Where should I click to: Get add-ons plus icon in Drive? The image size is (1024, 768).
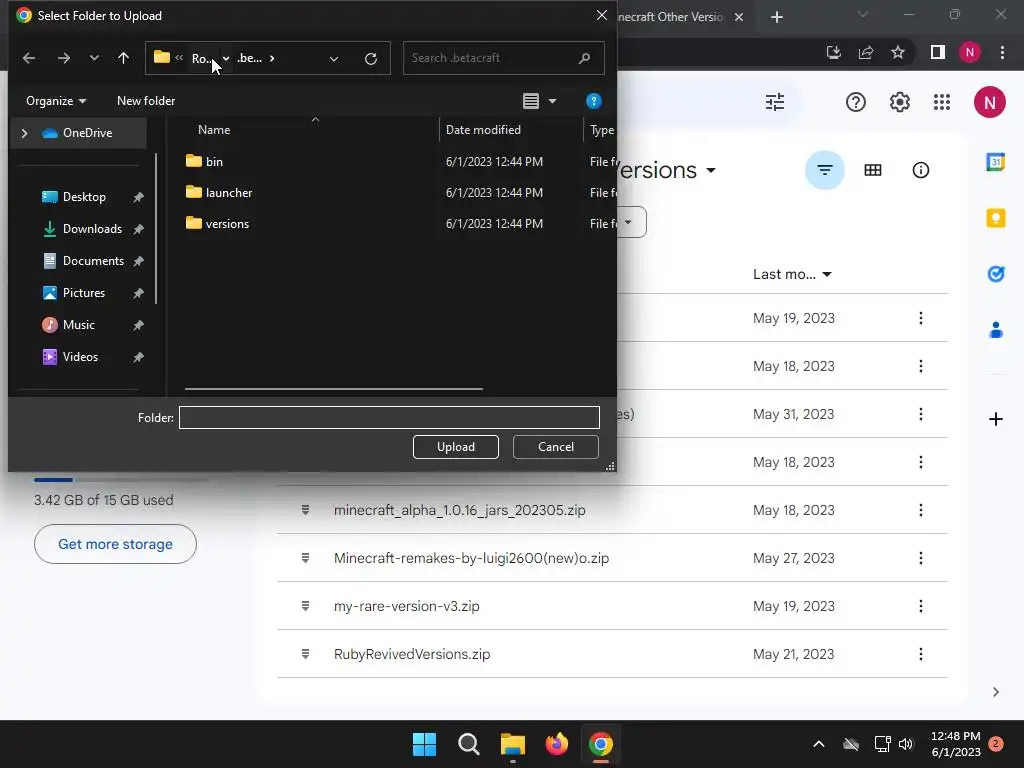pos(995,419)
